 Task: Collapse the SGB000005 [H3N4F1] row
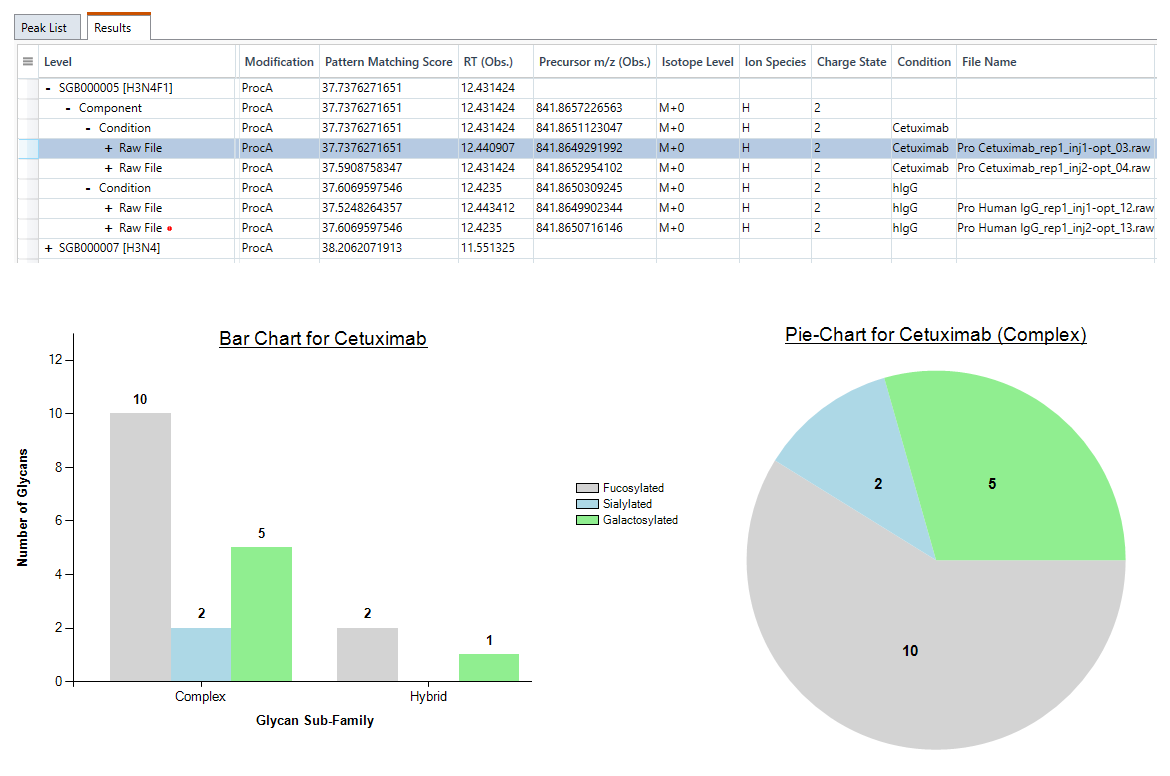(49, 88)
